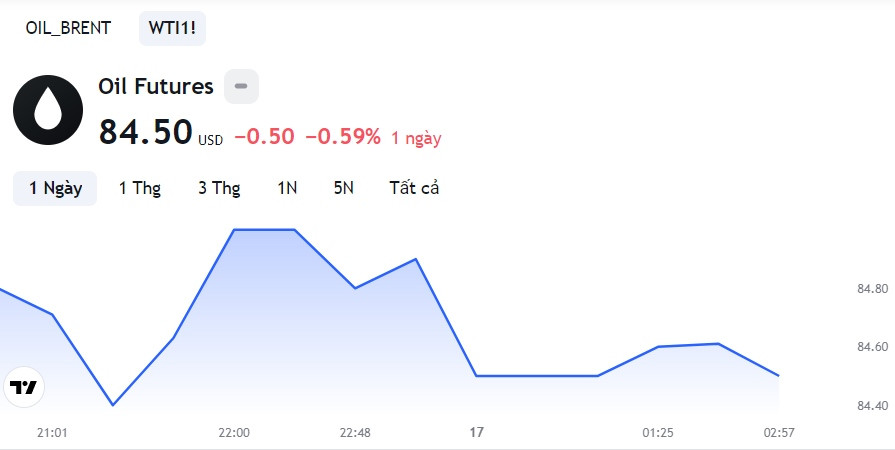Choose the 1 Thg range
This screenshot has height=450, width=895.
point(140,188)
